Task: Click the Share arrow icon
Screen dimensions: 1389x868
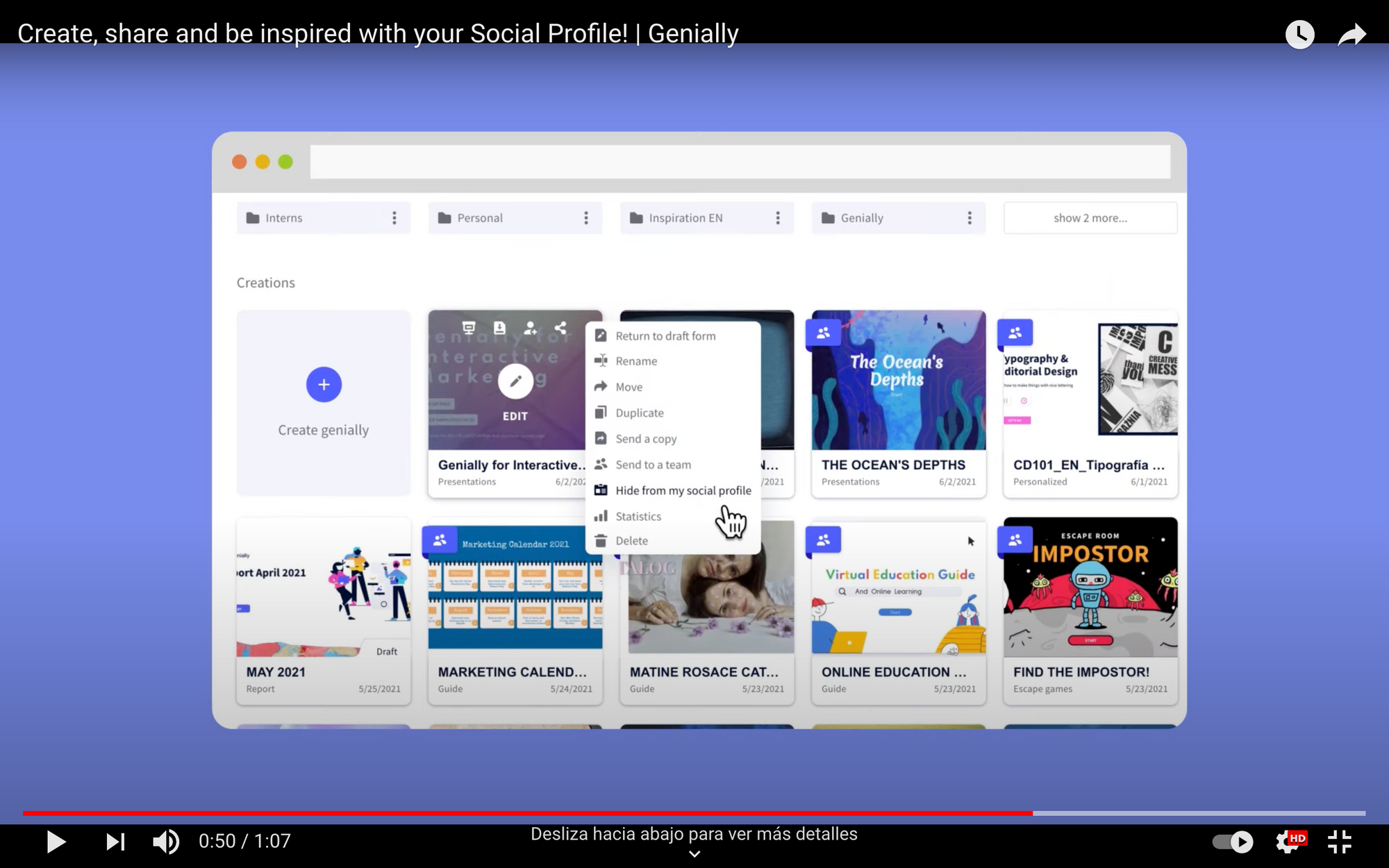Action: (x=1351, y=34)
